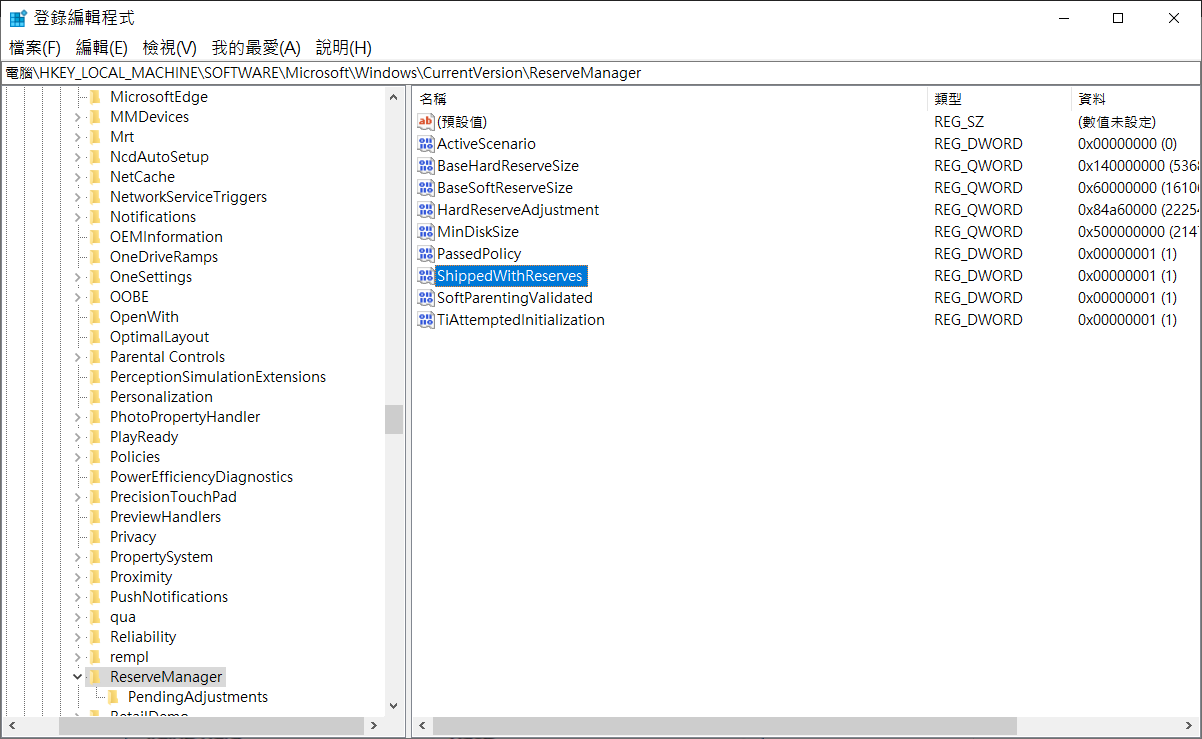This screenshot has height=739, width=1202.
Task: Select the SoftParentingValidated value
Action: pos(514,298)
